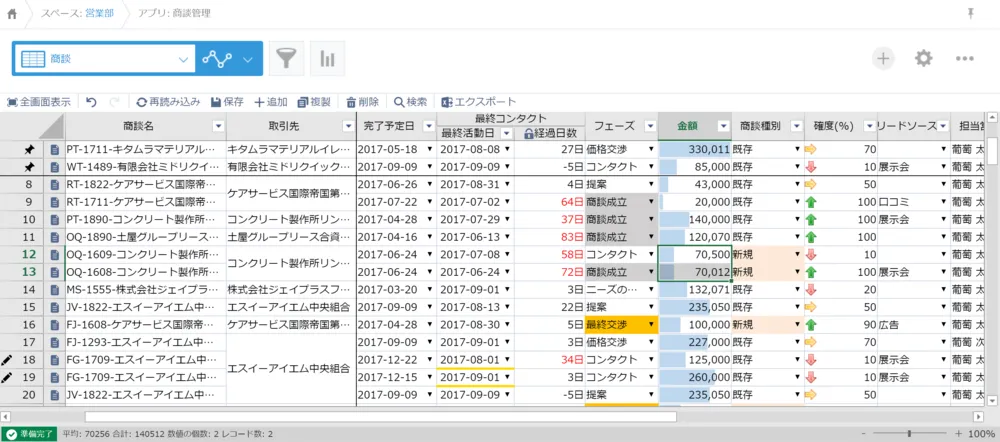Toggle the pin icon at top right
The width and height of the screenshot is (1000, 442).
(970, 13)
